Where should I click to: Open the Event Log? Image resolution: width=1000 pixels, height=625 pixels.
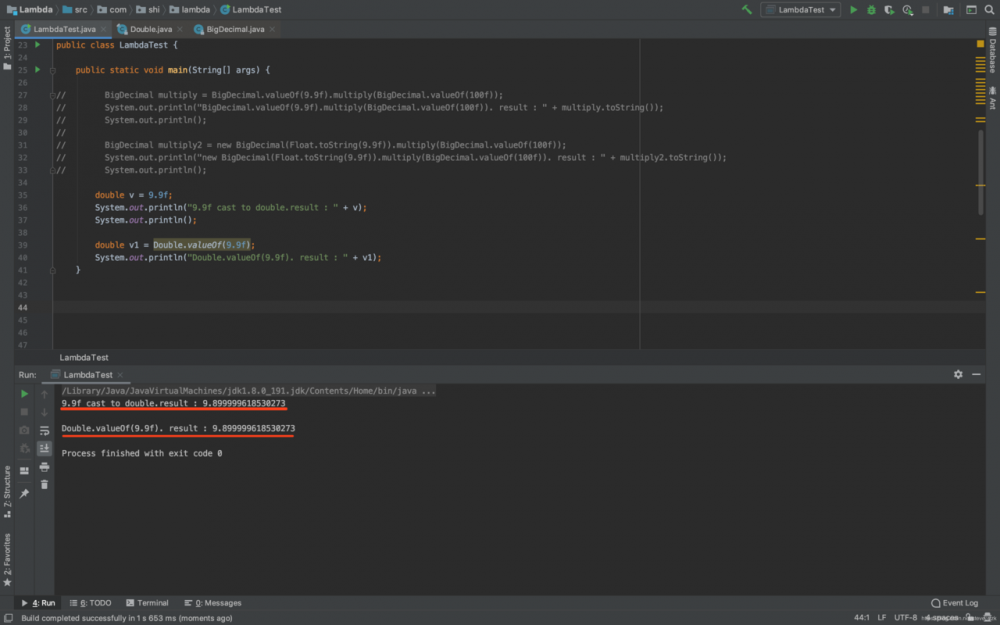pos(954,603)
